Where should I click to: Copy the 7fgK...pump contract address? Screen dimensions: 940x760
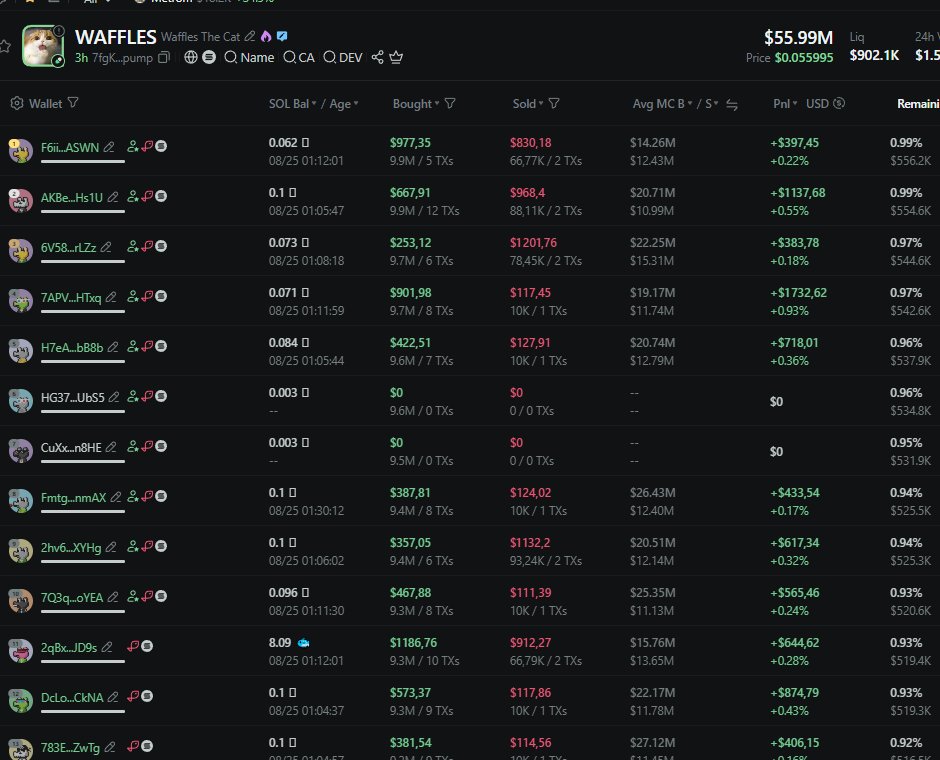pyautogui.click(x=164, y=58)
